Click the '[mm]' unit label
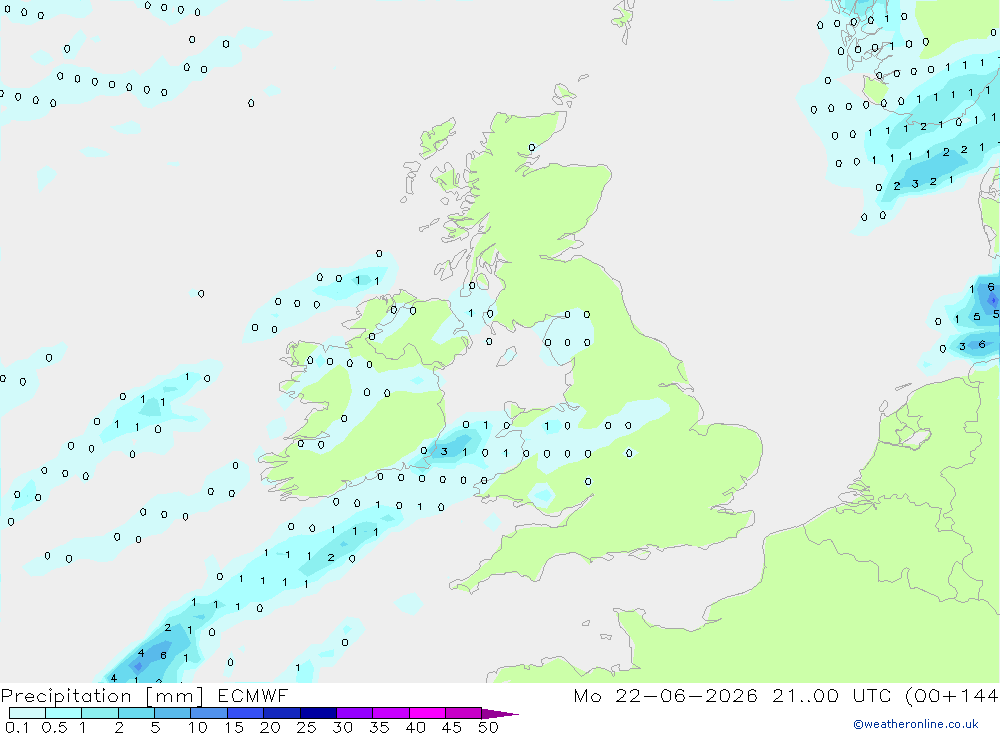The image size is (1000, 733). [x=175, y=697]
